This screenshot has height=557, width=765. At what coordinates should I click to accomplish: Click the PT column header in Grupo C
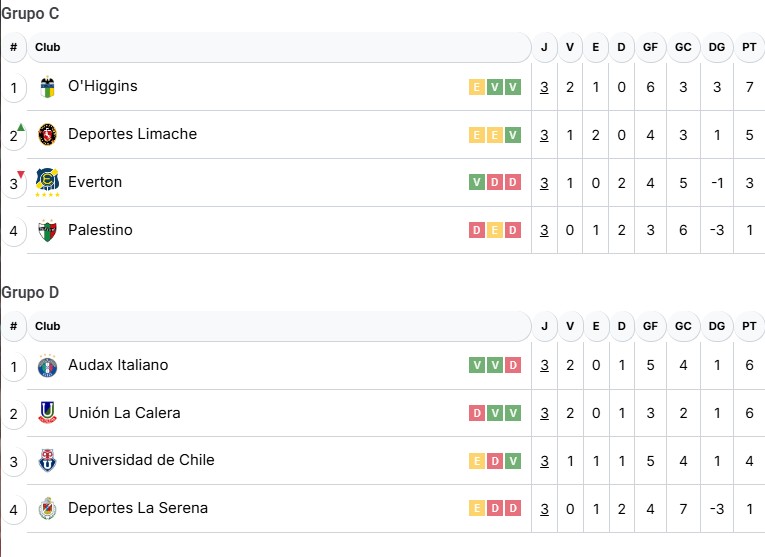tap(749, 47)
